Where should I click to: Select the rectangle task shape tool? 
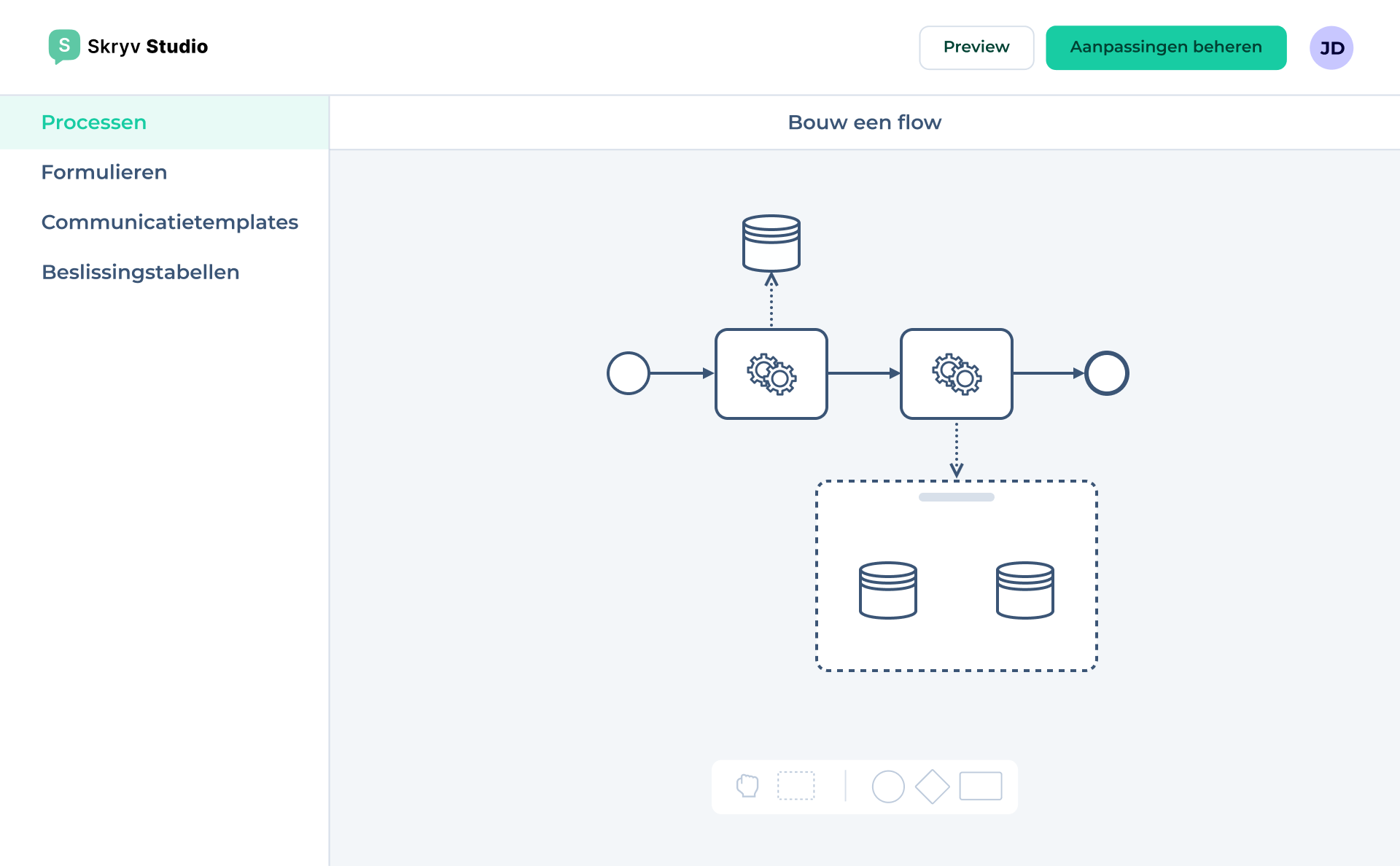(x=981, y=787)
